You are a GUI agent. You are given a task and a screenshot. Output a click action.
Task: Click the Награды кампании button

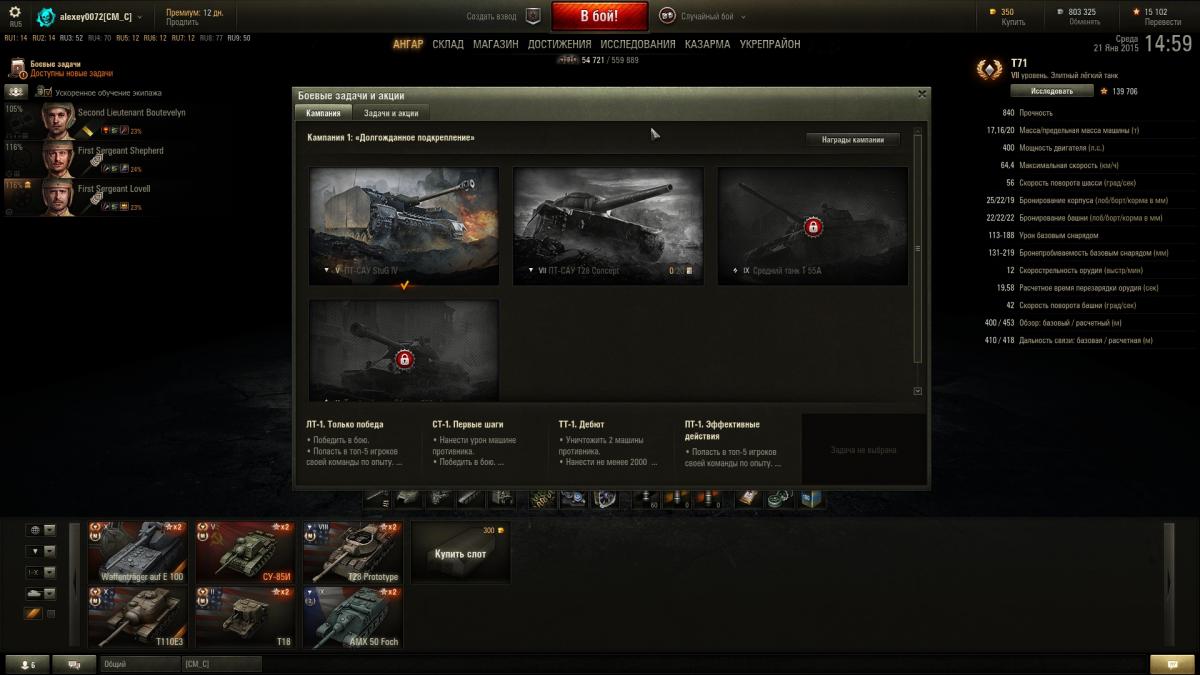(853, 140)
